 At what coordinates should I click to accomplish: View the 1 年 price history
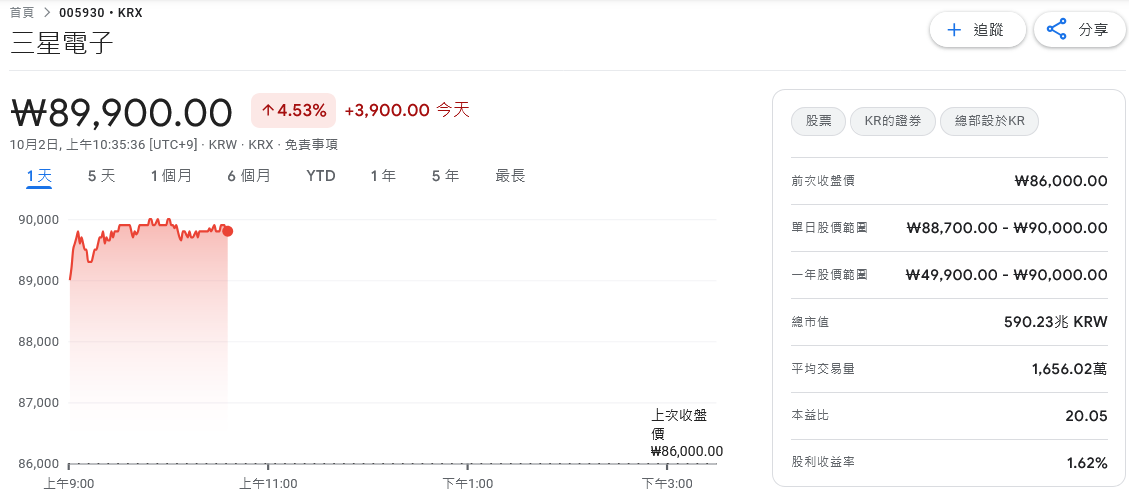383,176
